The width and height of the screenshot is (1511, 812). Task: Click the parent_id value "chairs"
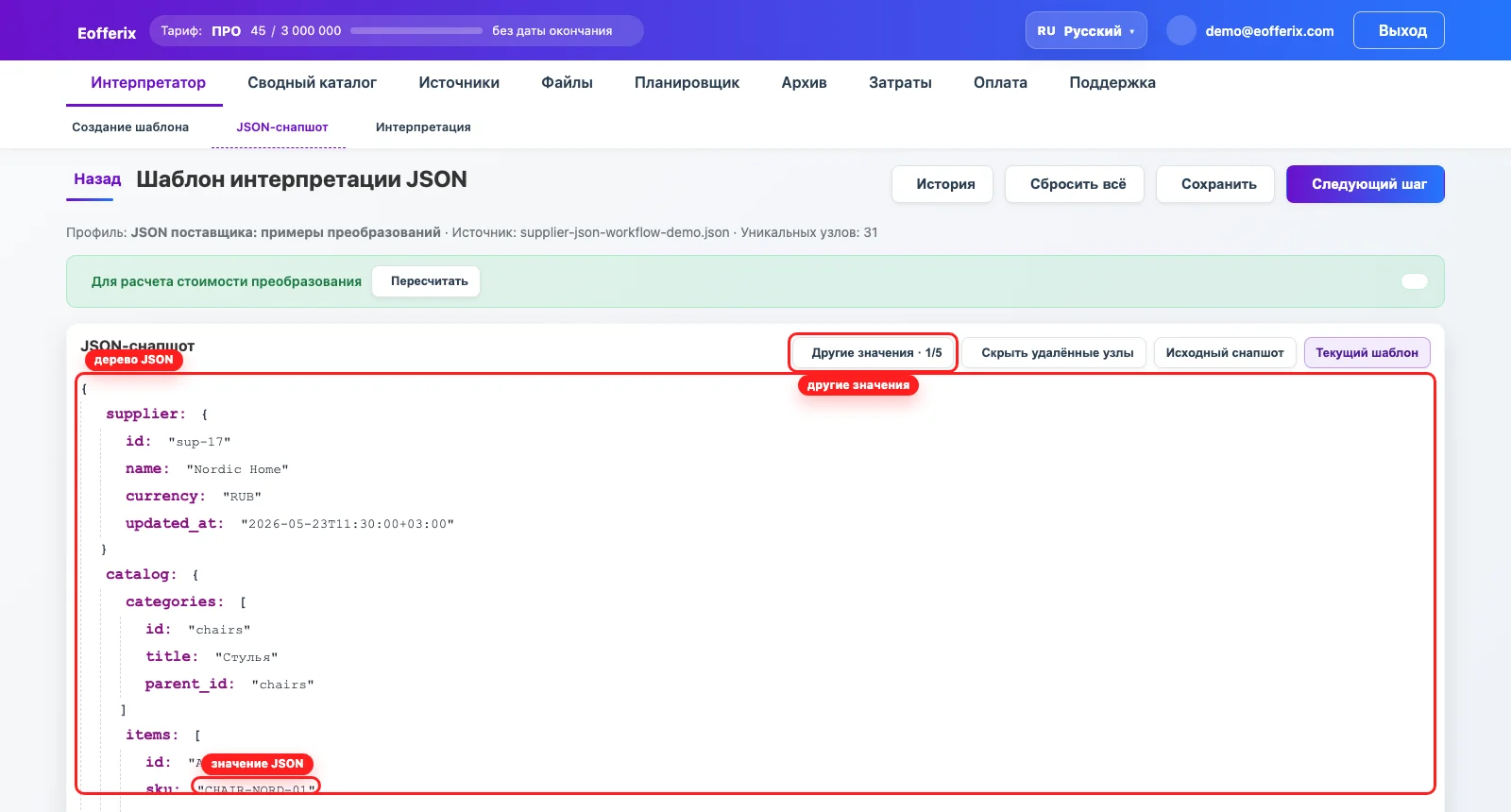tap(282, 685)
